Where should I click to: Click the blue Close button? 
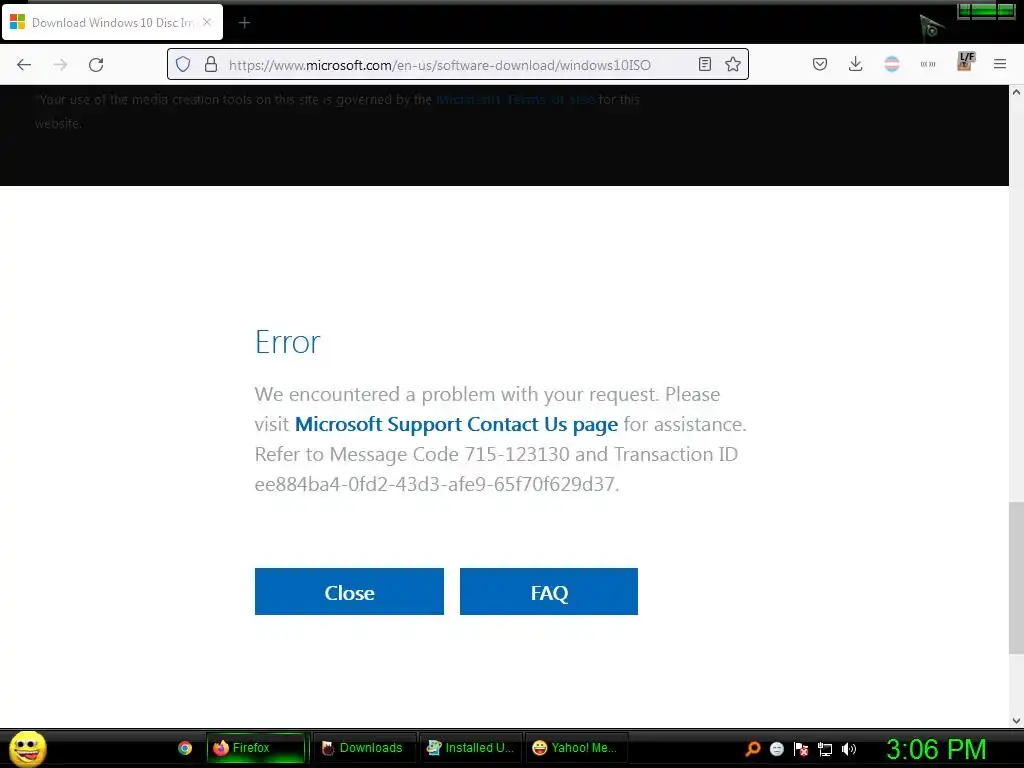[349, 592]
